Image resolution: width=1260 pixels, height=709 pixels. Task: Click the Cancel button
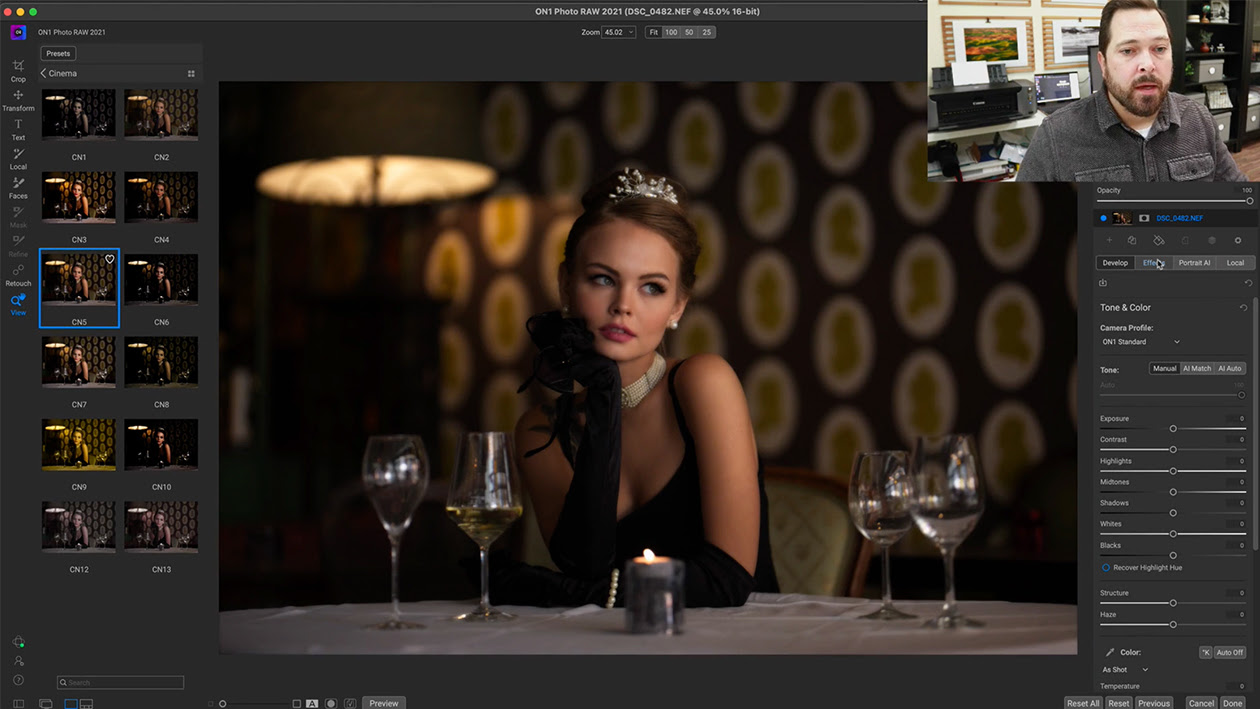[1201, 704]
